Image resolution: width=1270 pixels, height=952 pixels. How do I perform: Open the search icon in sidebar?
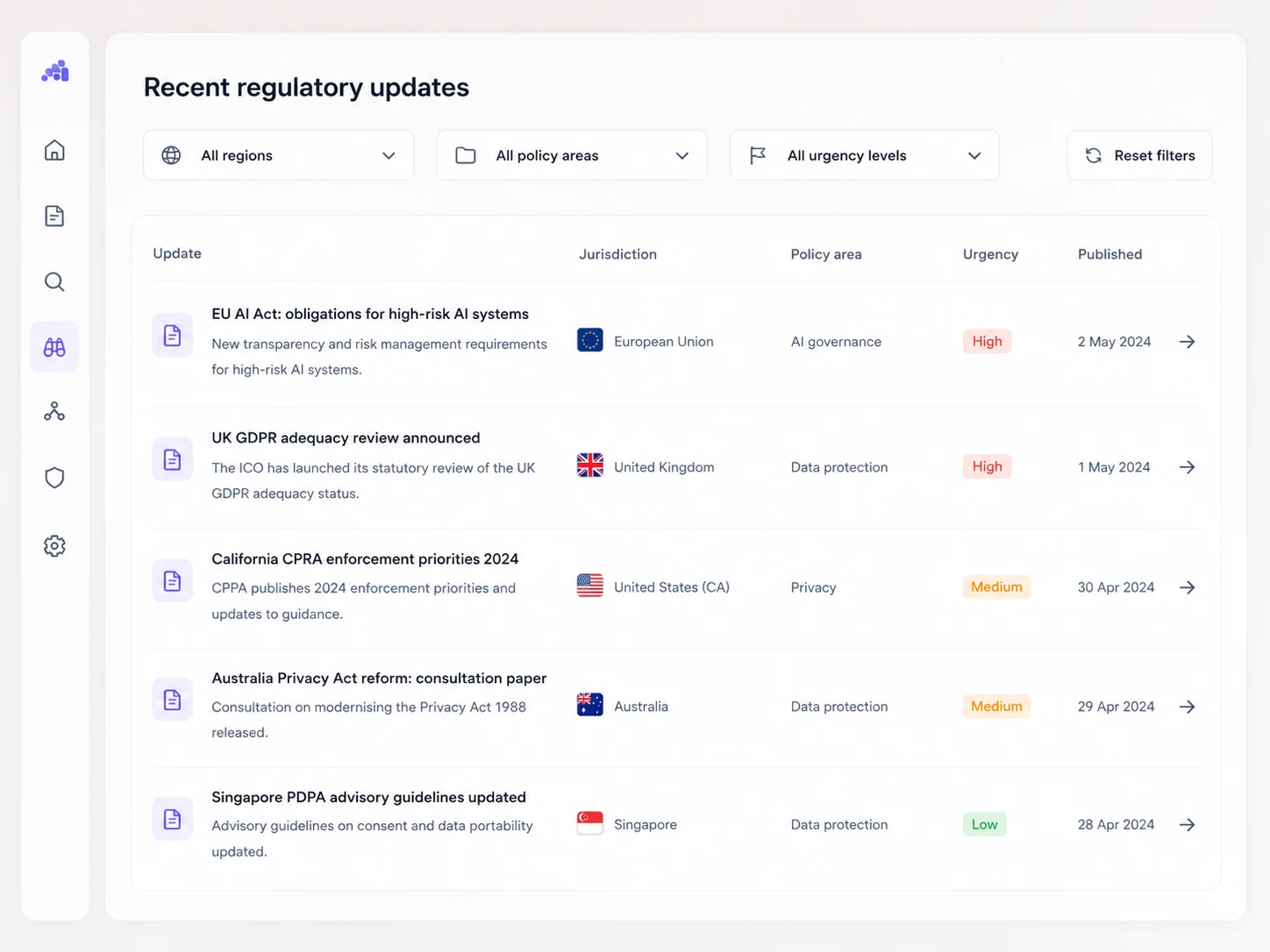pos(54,281)
